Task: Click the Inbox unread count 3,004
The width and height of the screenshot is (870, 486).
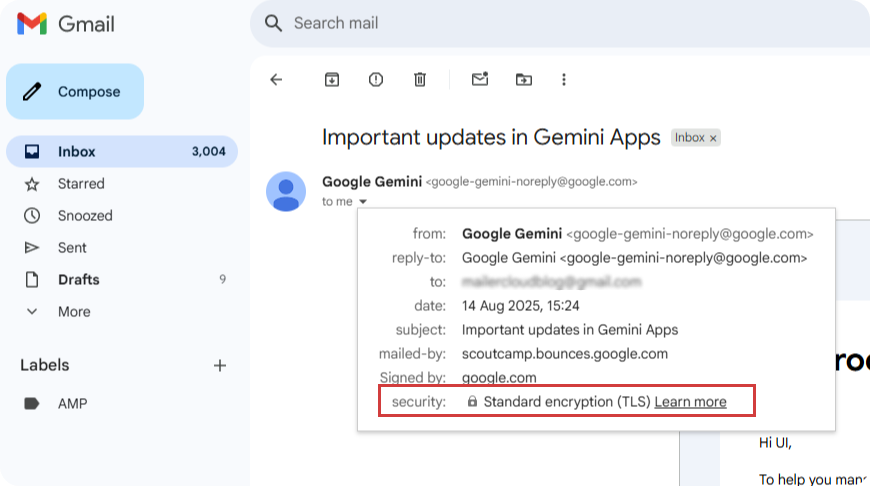Action: coord(209,151)
